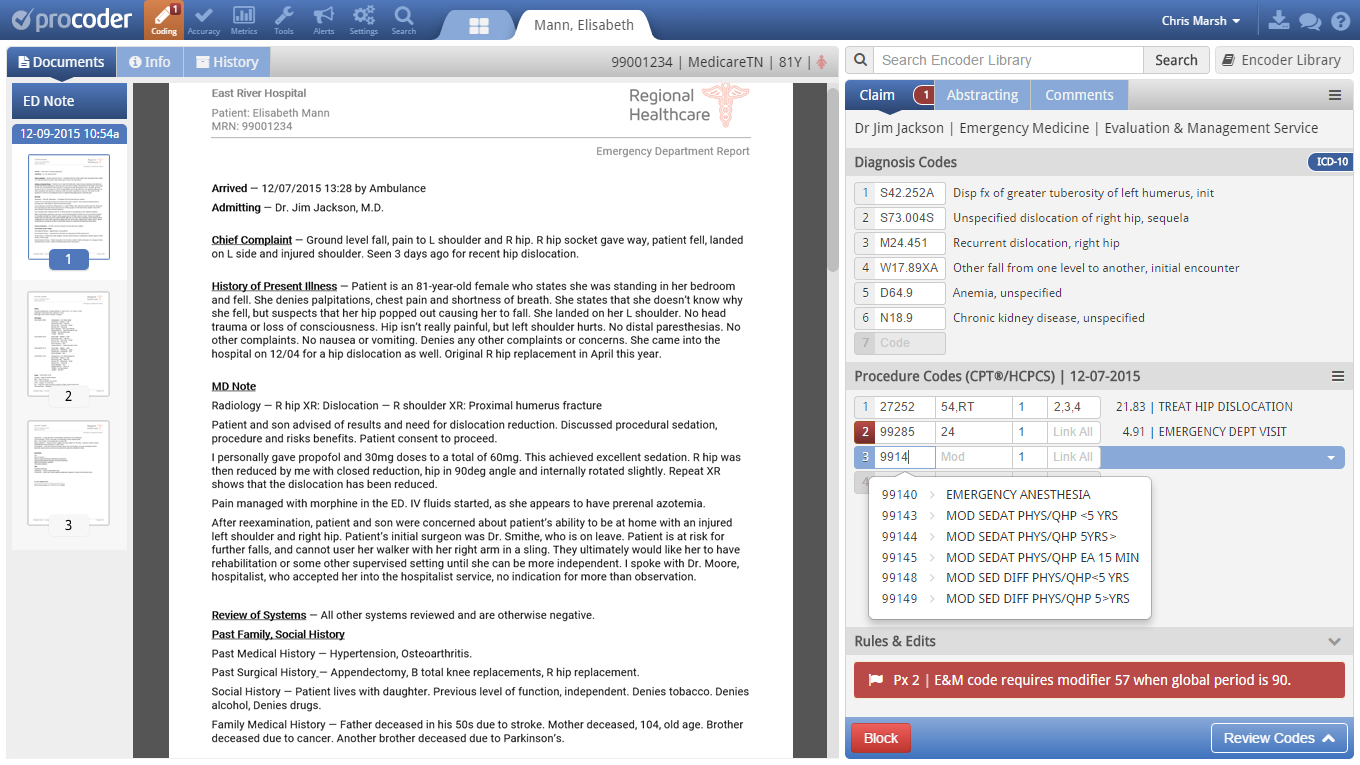Collapse the Rules & Edits section
The image size is (1360, 765).
pyautogui.click(x=1333, y=642)
